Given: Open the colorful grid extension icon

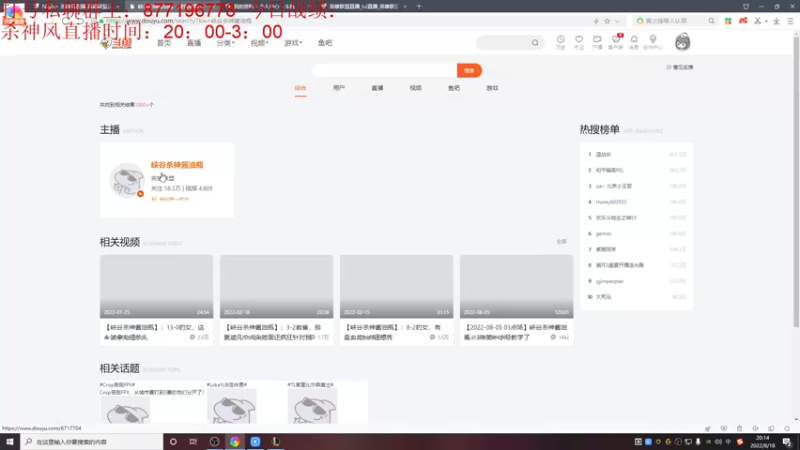Looking at the screenshot, I should [728, 21].
